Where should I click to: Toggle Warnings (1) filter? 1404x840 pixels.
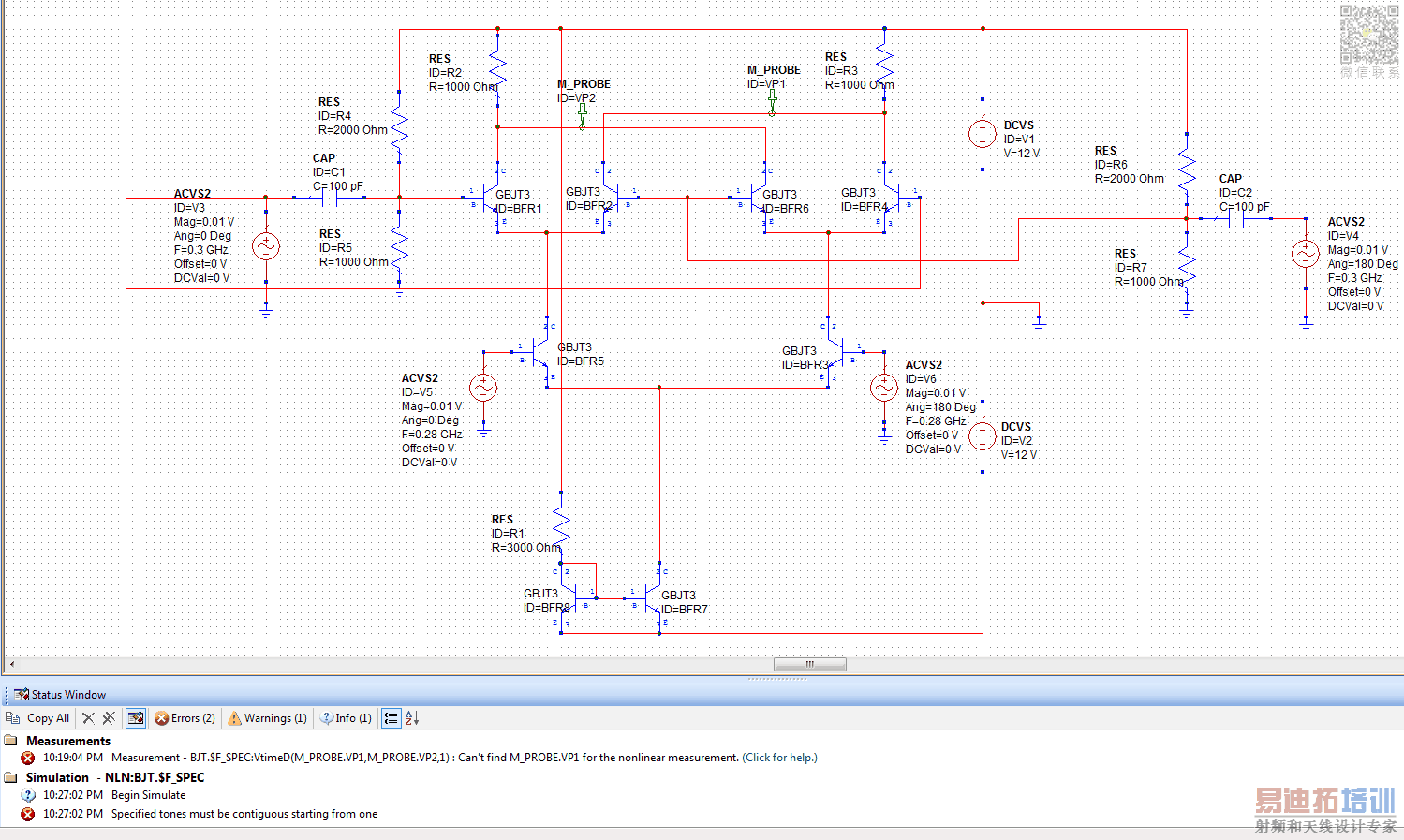(x=268, y=718)
